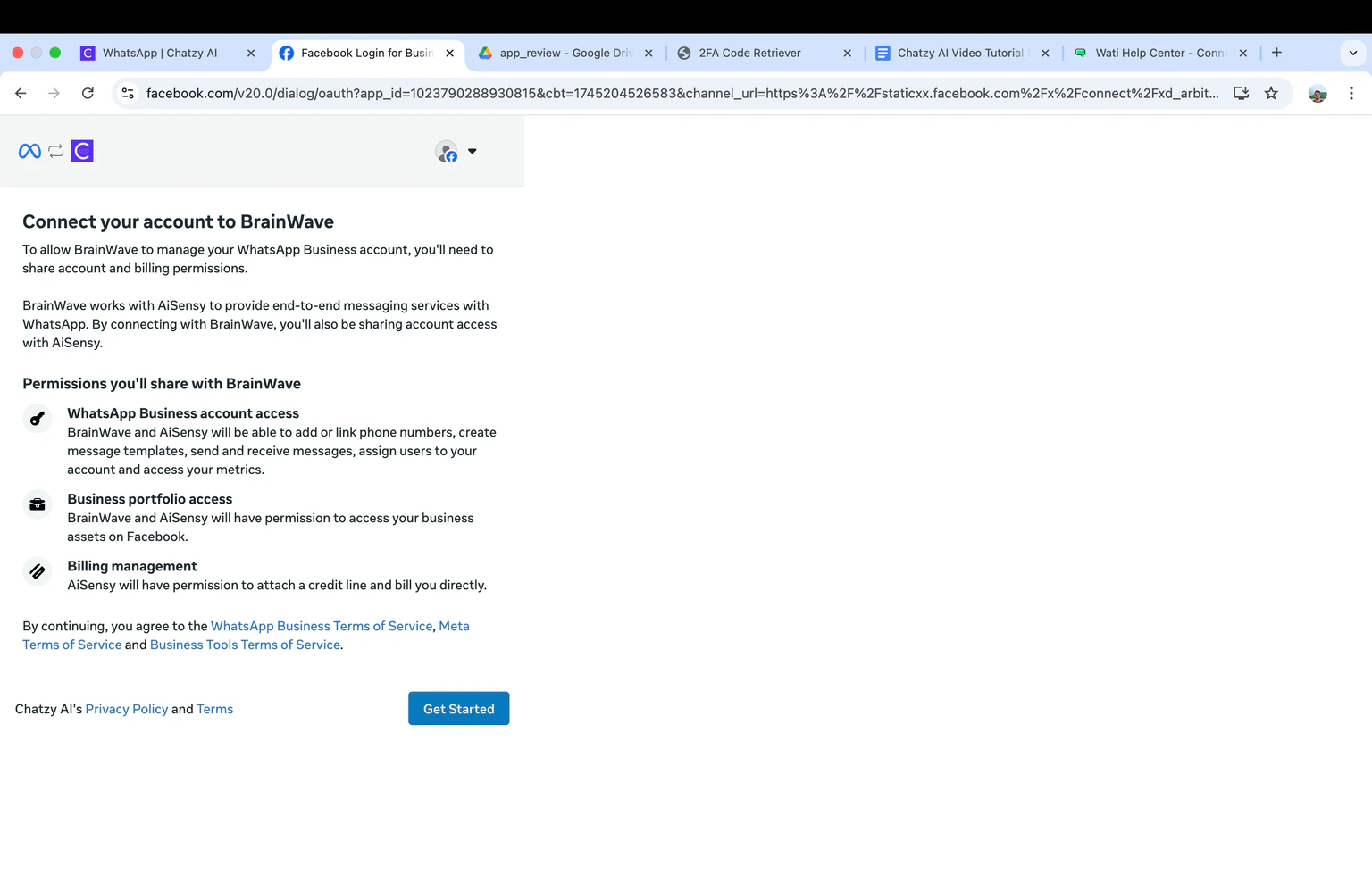
Task: Close the Facebook Login for Business tab
Action: pyautogui.click(x=450, y=54)
